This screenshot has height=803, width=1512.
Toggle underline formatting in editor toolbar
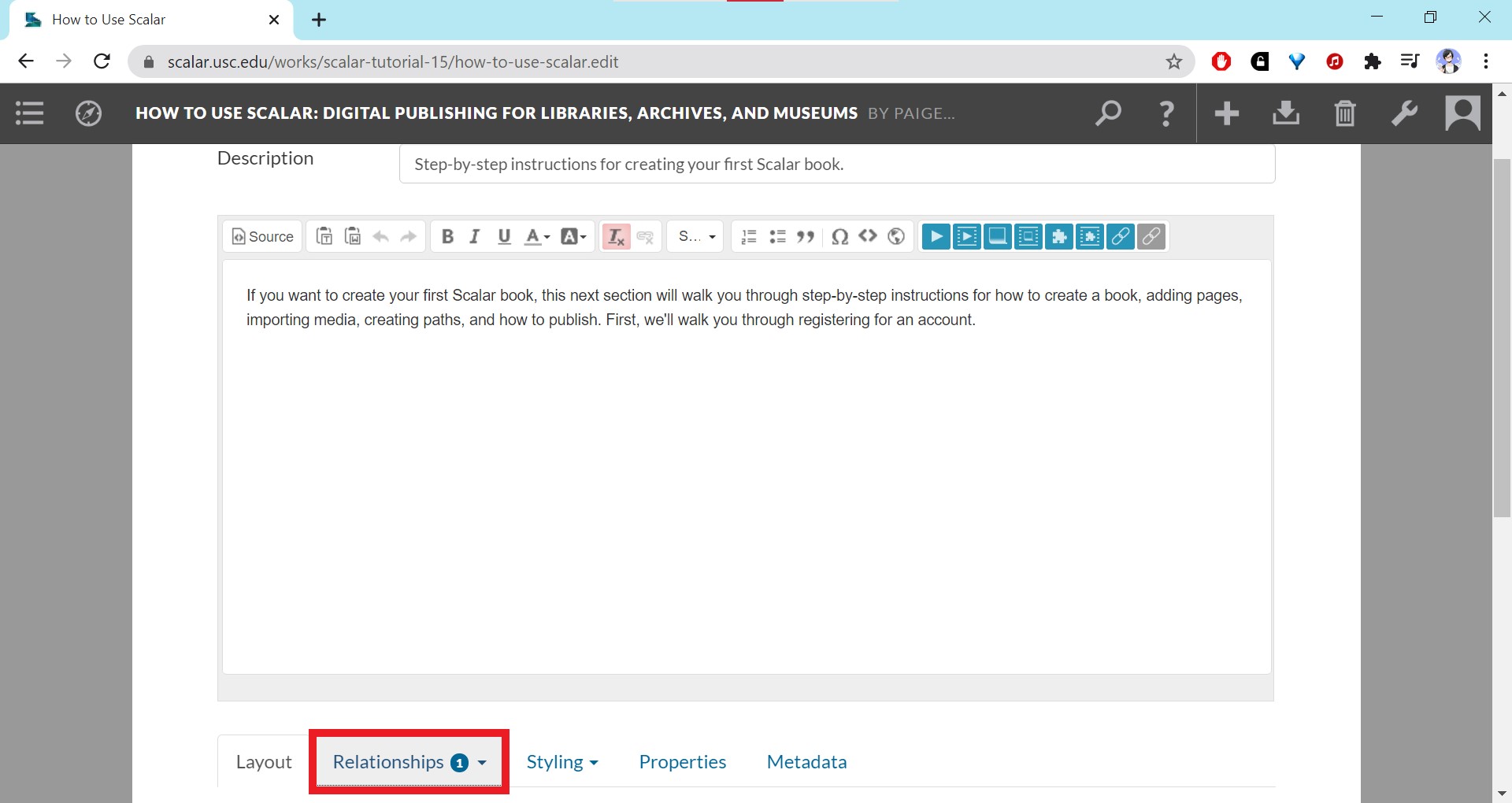click(x=504, y=237)
